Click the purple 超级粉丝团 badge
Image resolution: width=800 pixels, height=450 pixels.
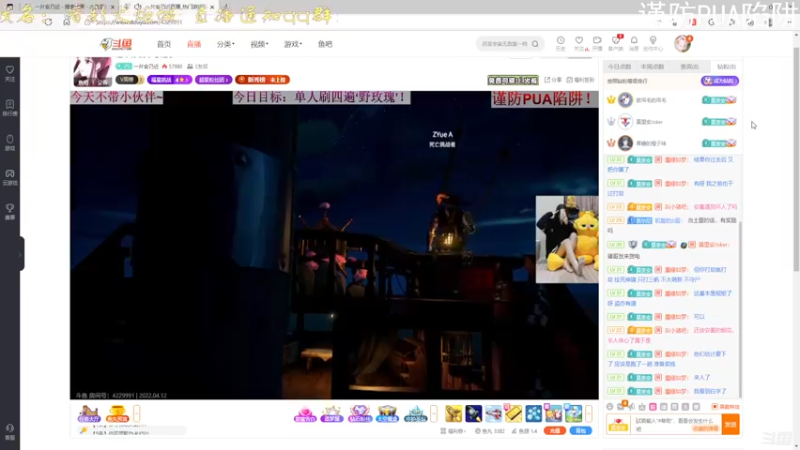213,80
